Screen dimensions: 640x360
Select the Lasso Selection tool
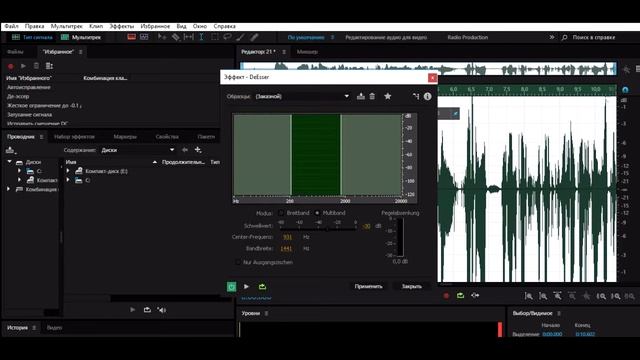pos(227,37)
